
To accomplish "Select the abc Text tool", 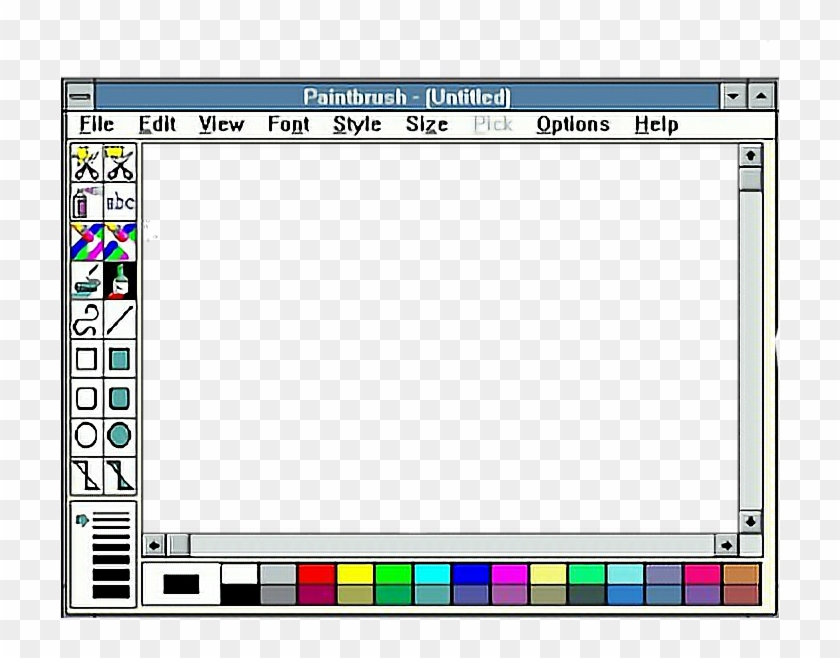I will click(119, 202).
